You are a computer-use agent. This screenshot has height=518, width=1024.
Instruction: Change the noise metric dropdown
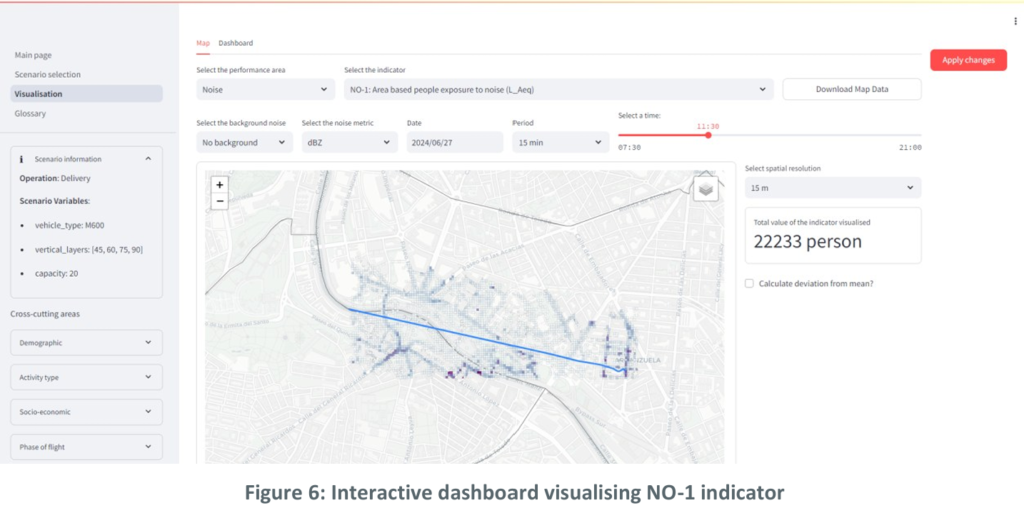(349, 143)
